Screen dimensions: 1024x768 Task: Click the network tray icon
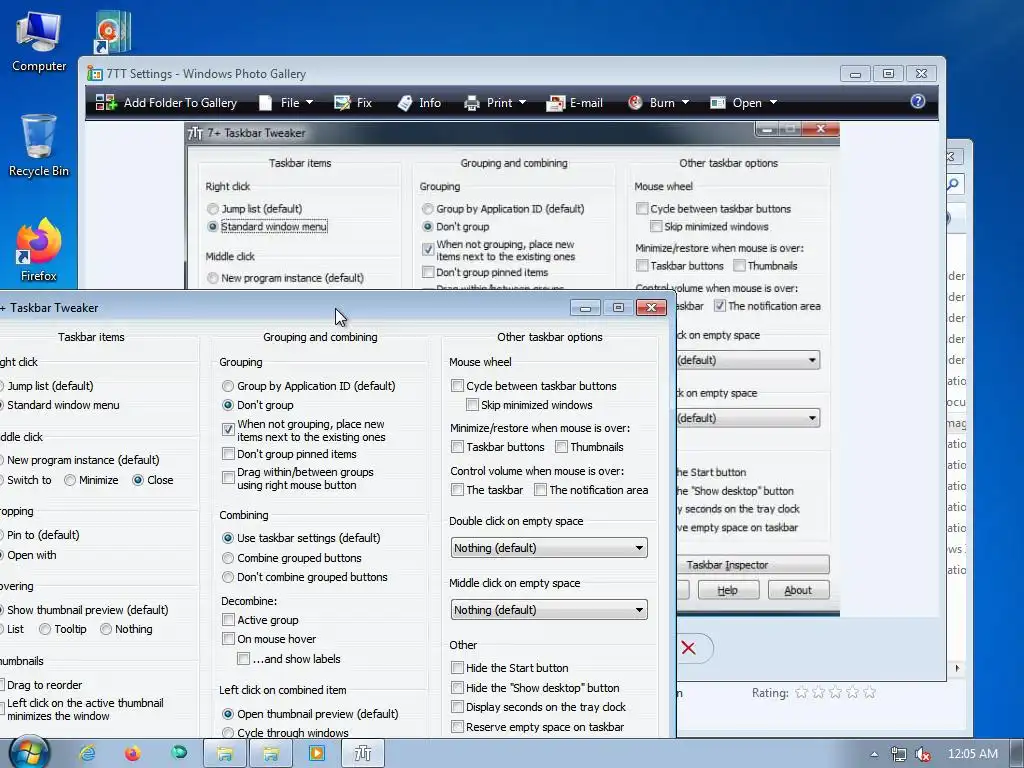[x=899, y=754]
